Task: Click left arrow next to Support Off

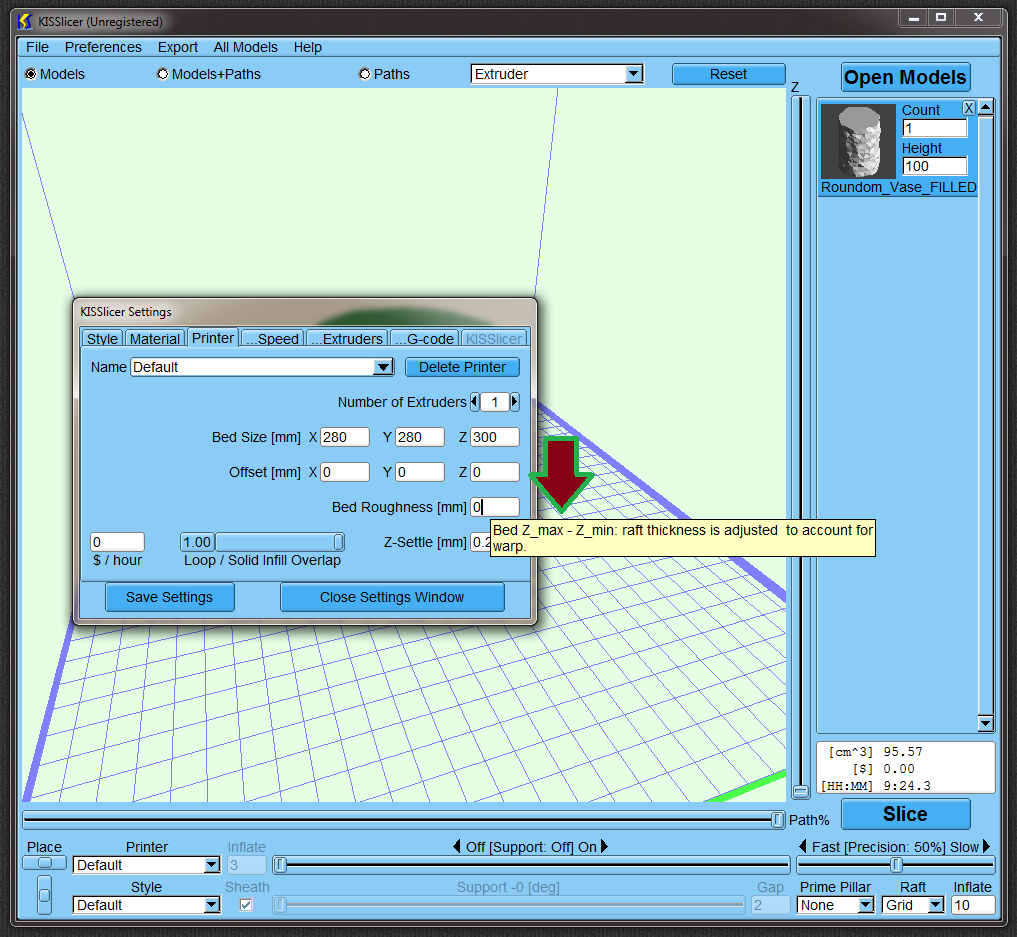Action: 458,847
